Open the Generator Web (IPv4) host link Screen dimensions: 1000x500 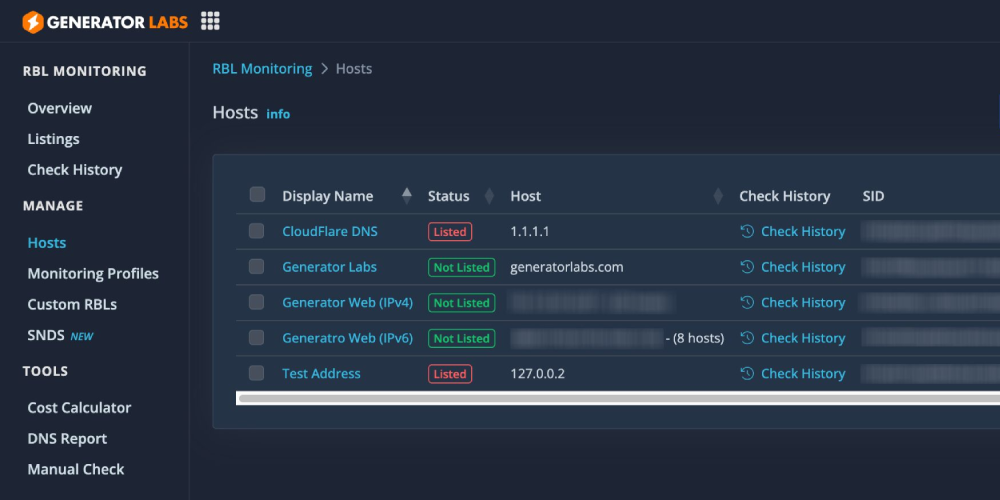coord(348,303)
